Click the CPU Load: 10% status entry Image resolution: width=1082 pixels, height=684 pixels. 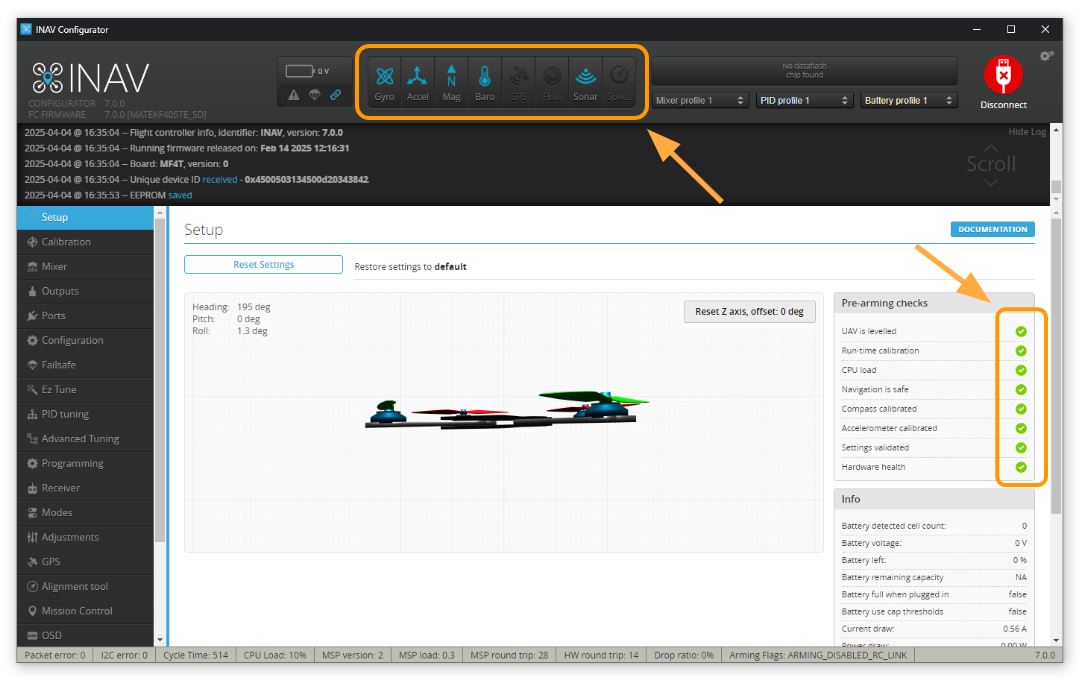(275, 655)
